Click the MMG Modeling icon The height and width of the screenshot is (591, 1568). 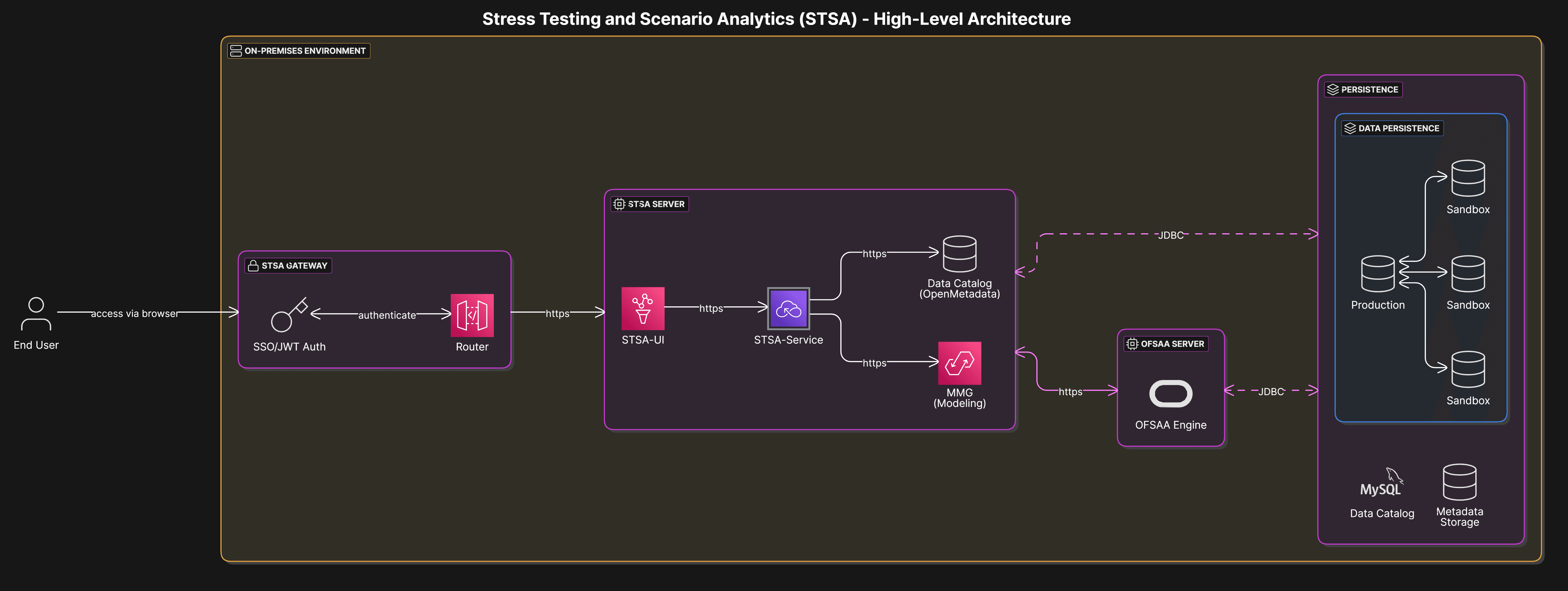(x=959, y=363)
